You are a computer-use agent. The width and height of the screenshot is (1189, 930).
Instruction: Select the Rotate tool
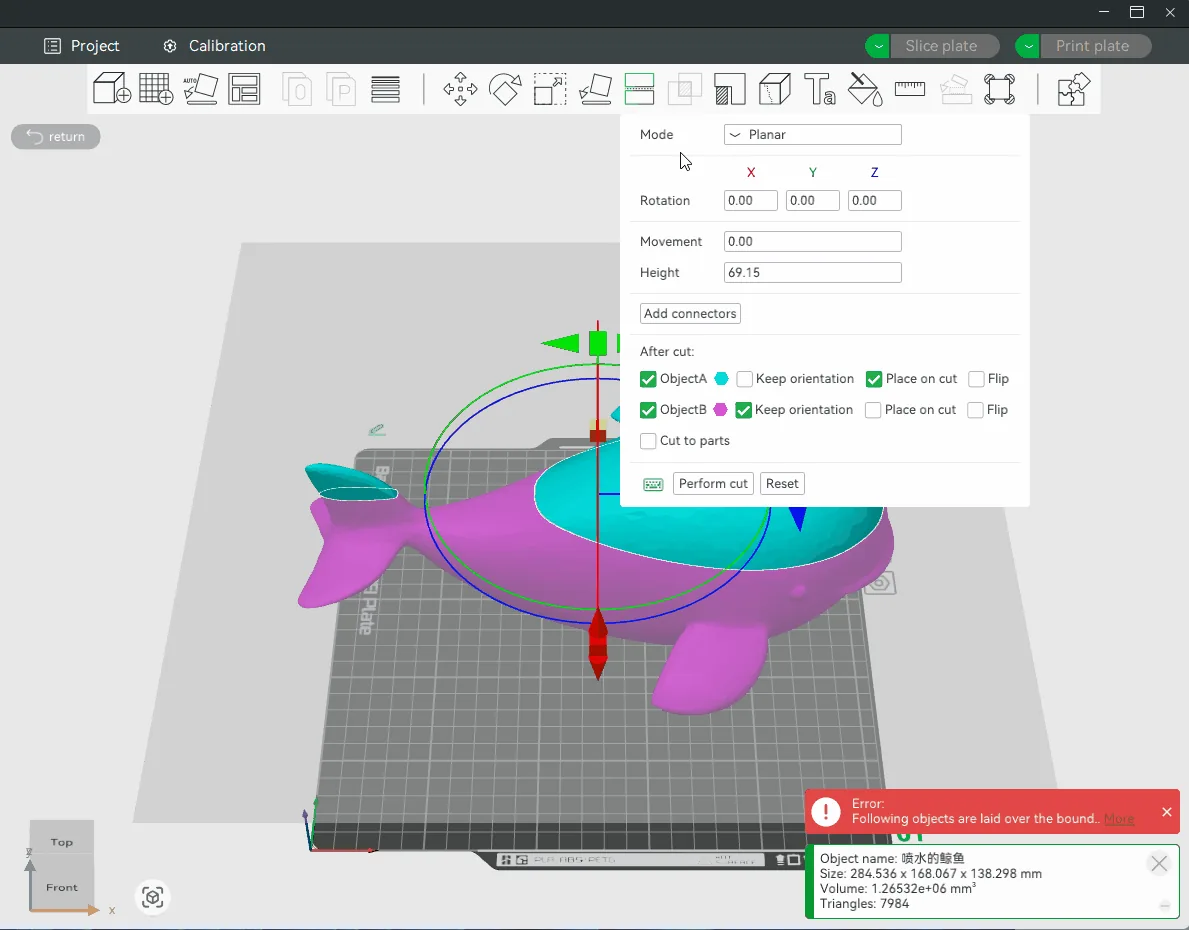505,89
